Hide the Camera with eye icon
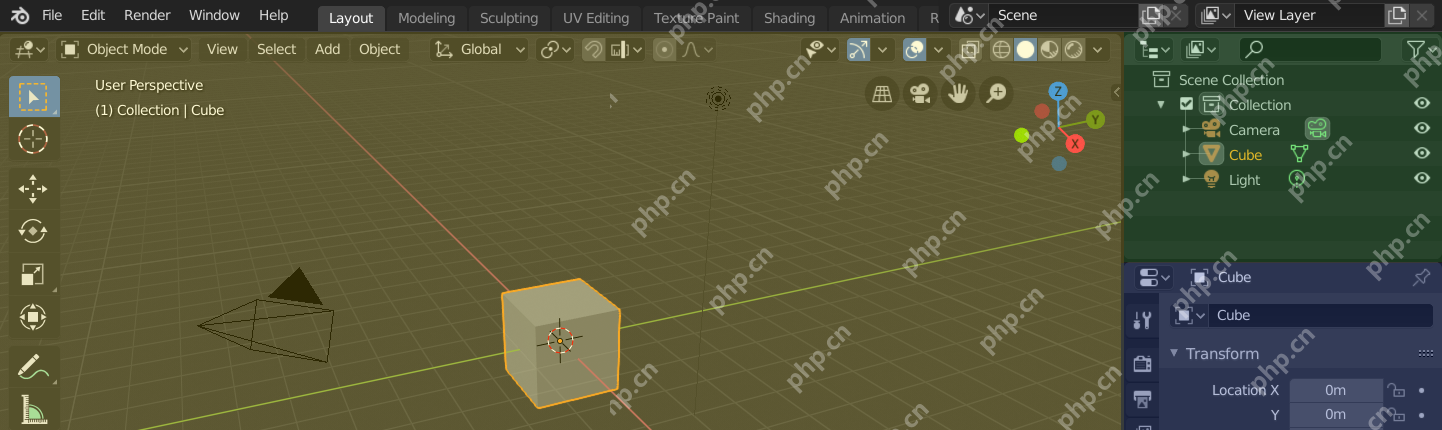1442x430 pixels. [1421, 128]
